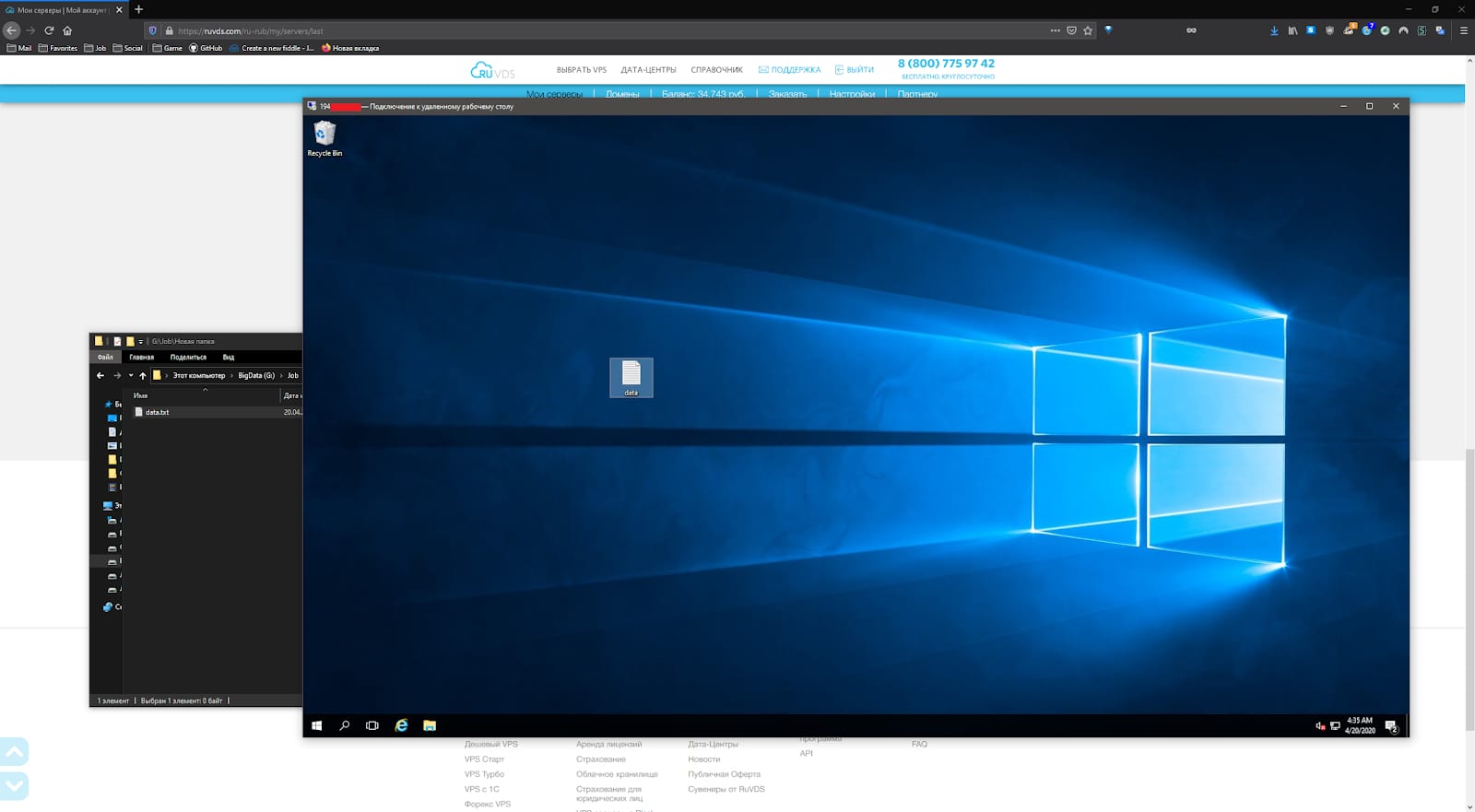
Task: Click page scroll-down arrow button
Action: coord(15,786)
